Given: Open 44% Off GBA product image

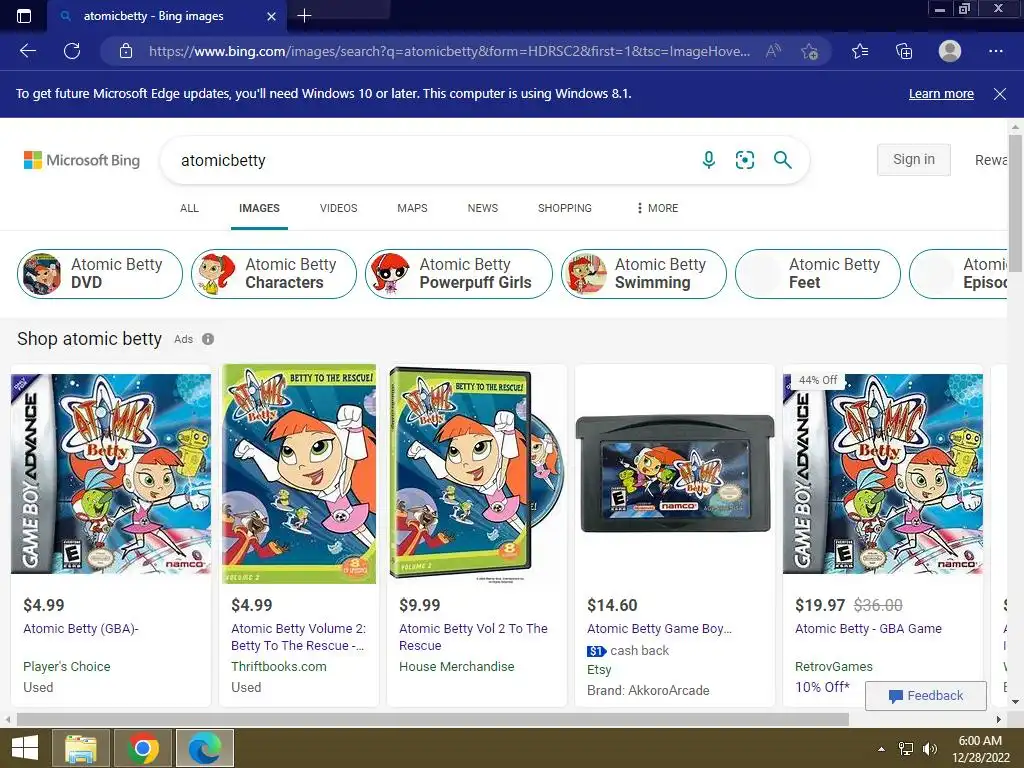Looking at the screenshot, I should pyautogui.click(x=883, y=474).
